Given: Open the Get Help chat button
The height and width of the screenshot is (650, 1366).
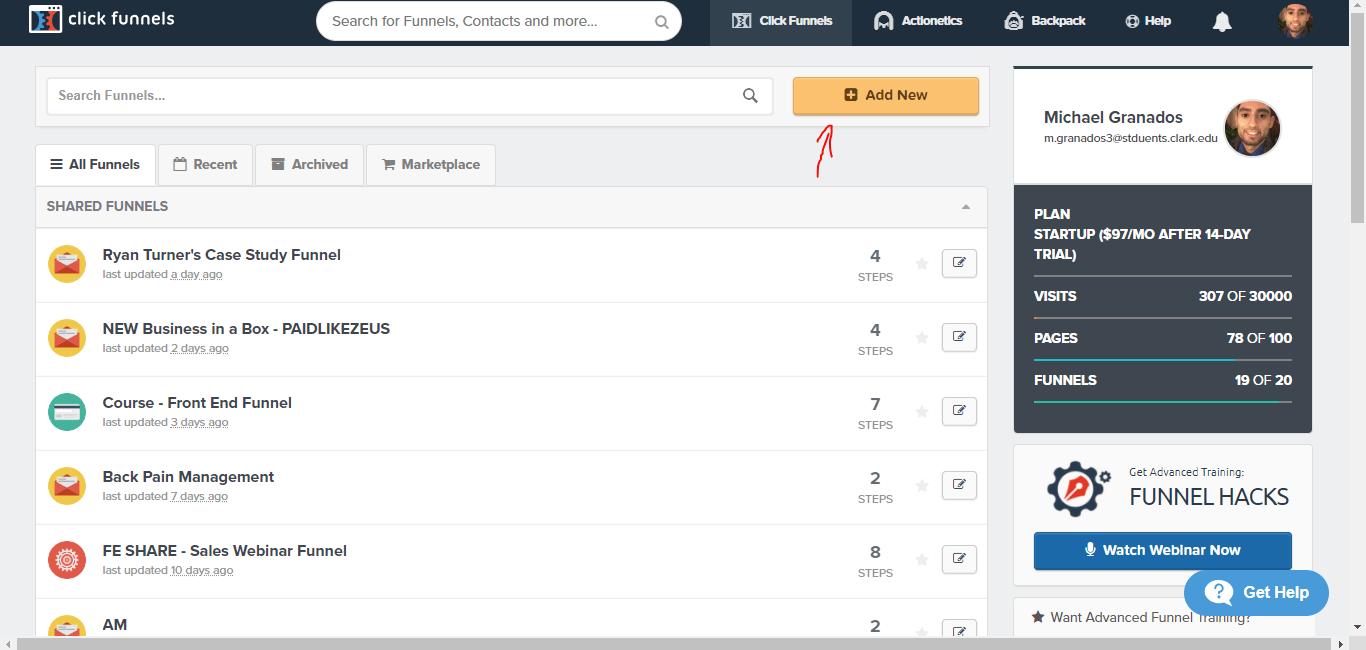Looking at the screenshot, I should point(1257,592).
